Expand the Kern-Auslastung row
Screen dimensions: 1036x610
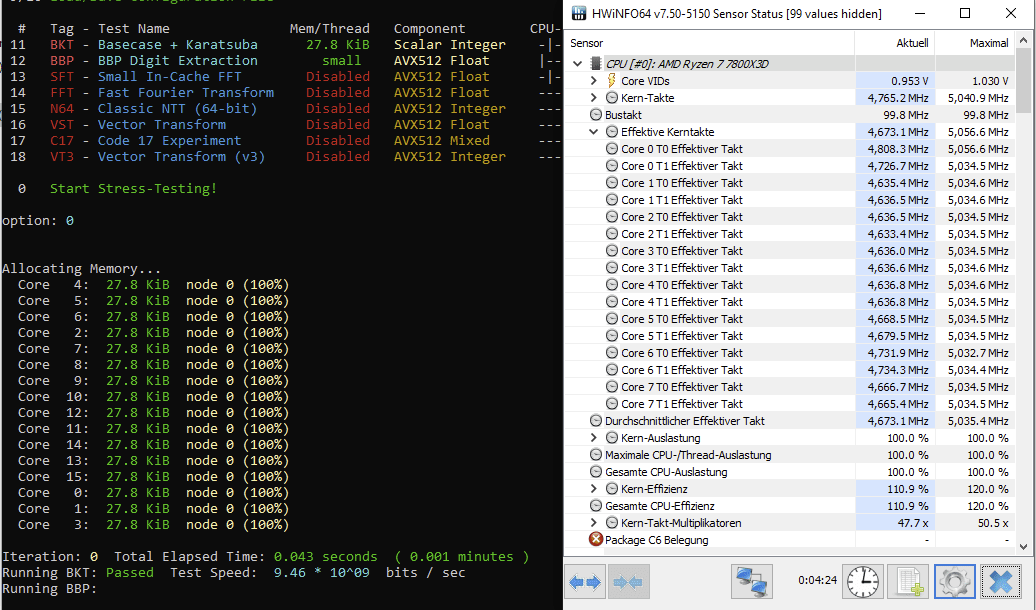(x=593, y=438)
